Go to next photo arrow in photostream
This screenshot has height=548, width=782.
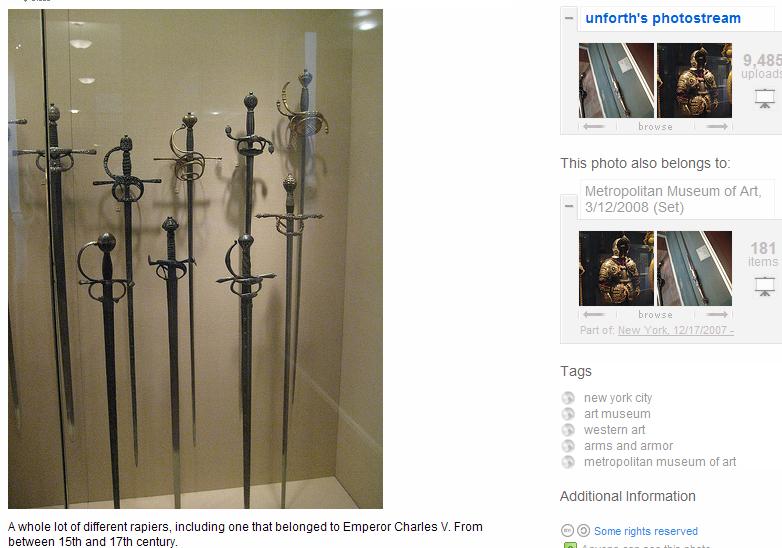(717, 127)
